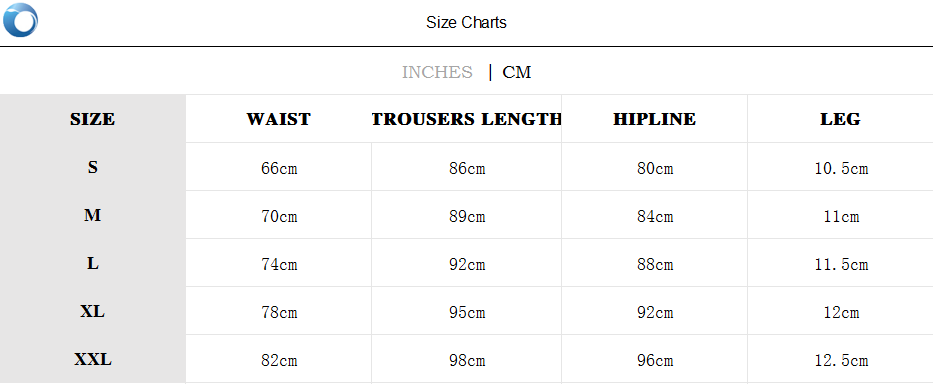
Task: Select the L size row label
Action: pyautogui.click(x=93, y=264)
